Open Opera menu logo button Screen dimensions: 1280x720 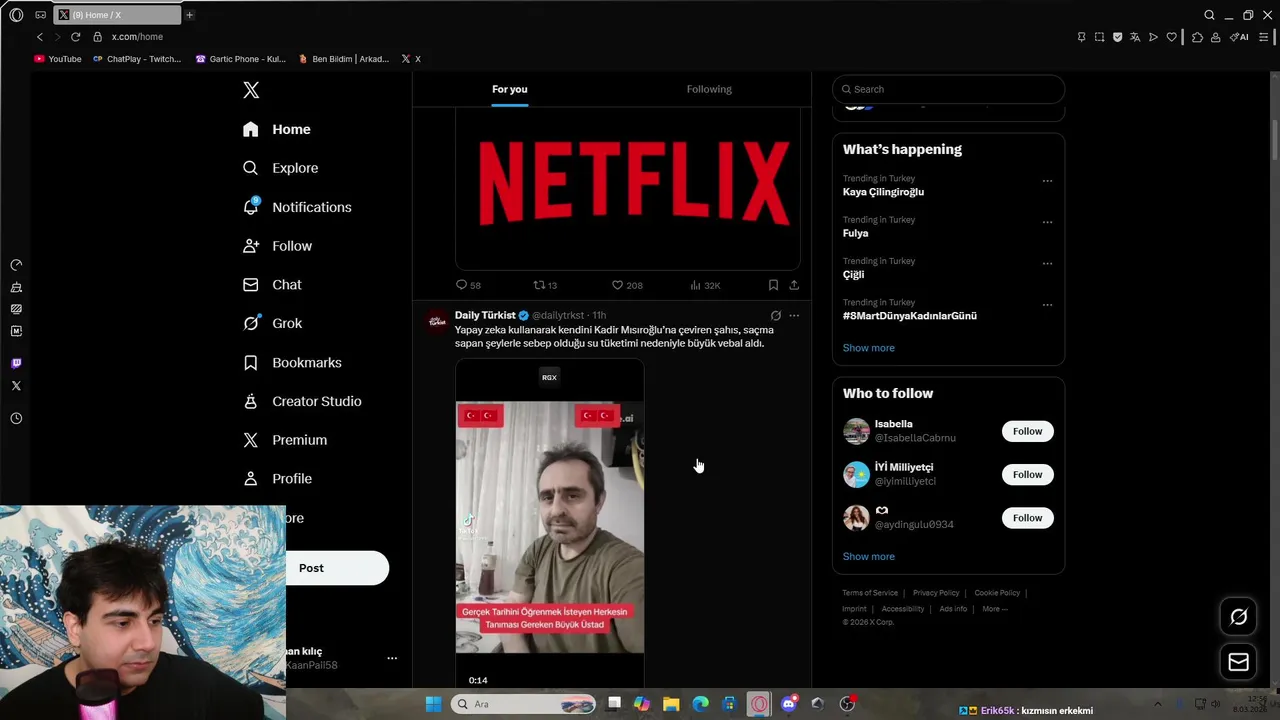pyautogui.click(x=16, y=15)
